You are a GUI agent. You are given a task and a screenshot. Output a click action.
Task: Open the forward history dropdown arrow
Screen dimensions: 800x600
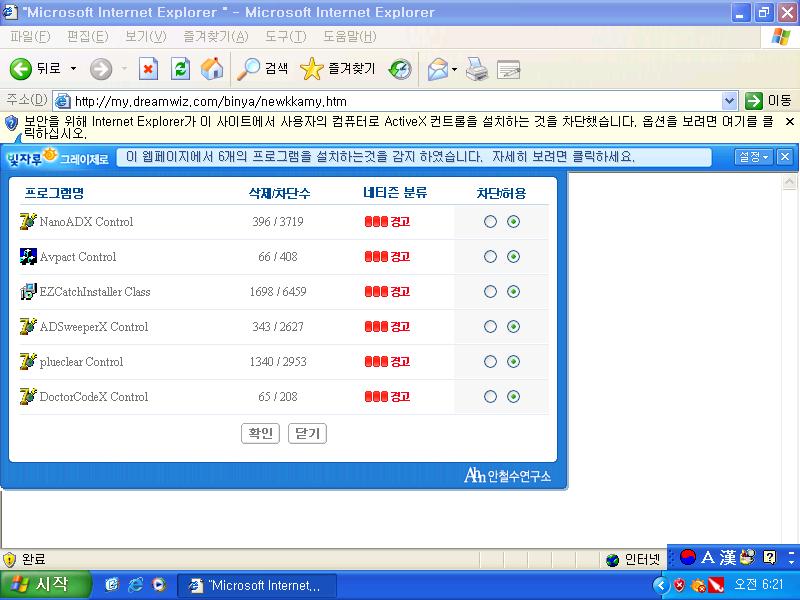tap(124, 68)
